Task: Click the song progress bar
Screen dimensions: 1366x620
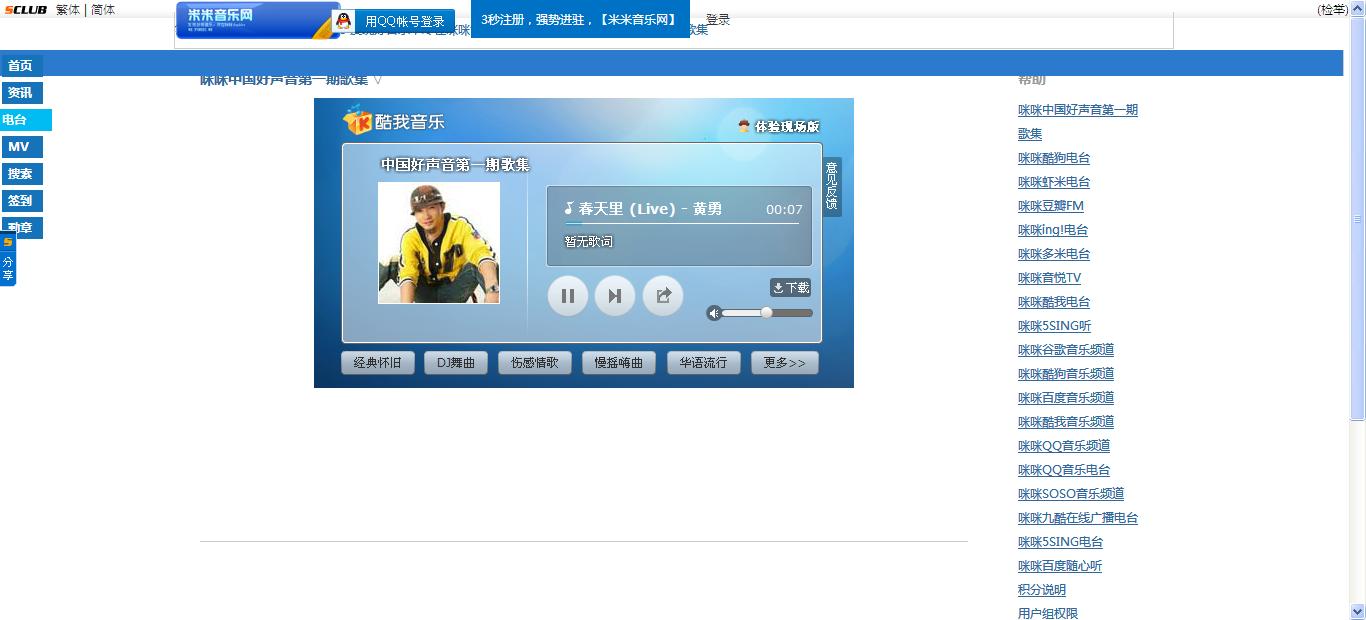Action: pyautogui.click(x=682, y=224)
